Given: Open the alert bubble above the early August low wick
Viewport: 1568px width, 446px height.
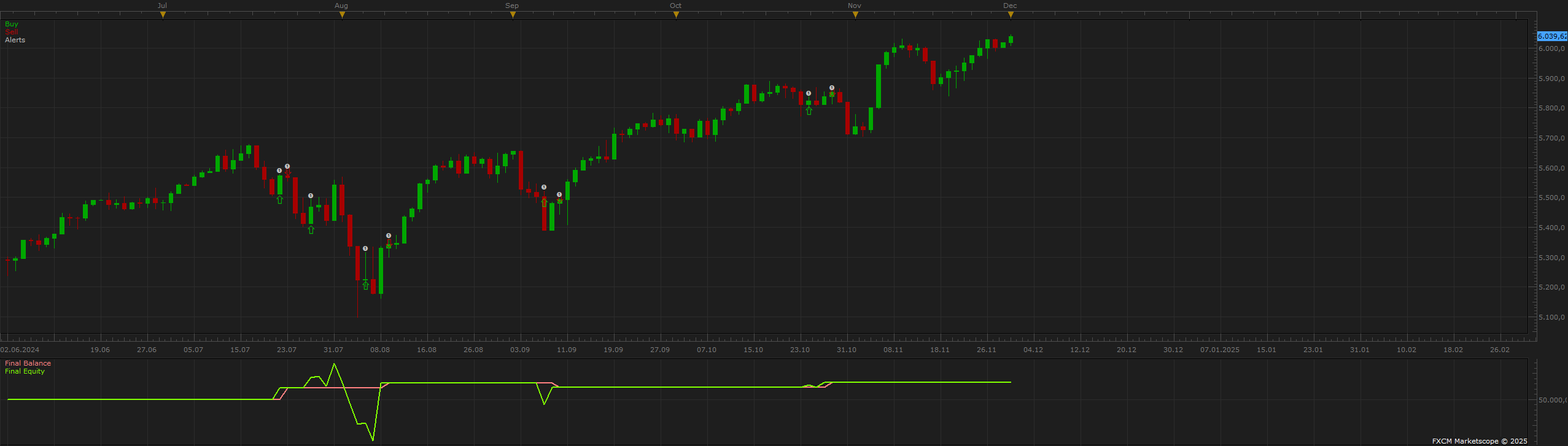Looking at the screenshot, I should tap(365, 248).
